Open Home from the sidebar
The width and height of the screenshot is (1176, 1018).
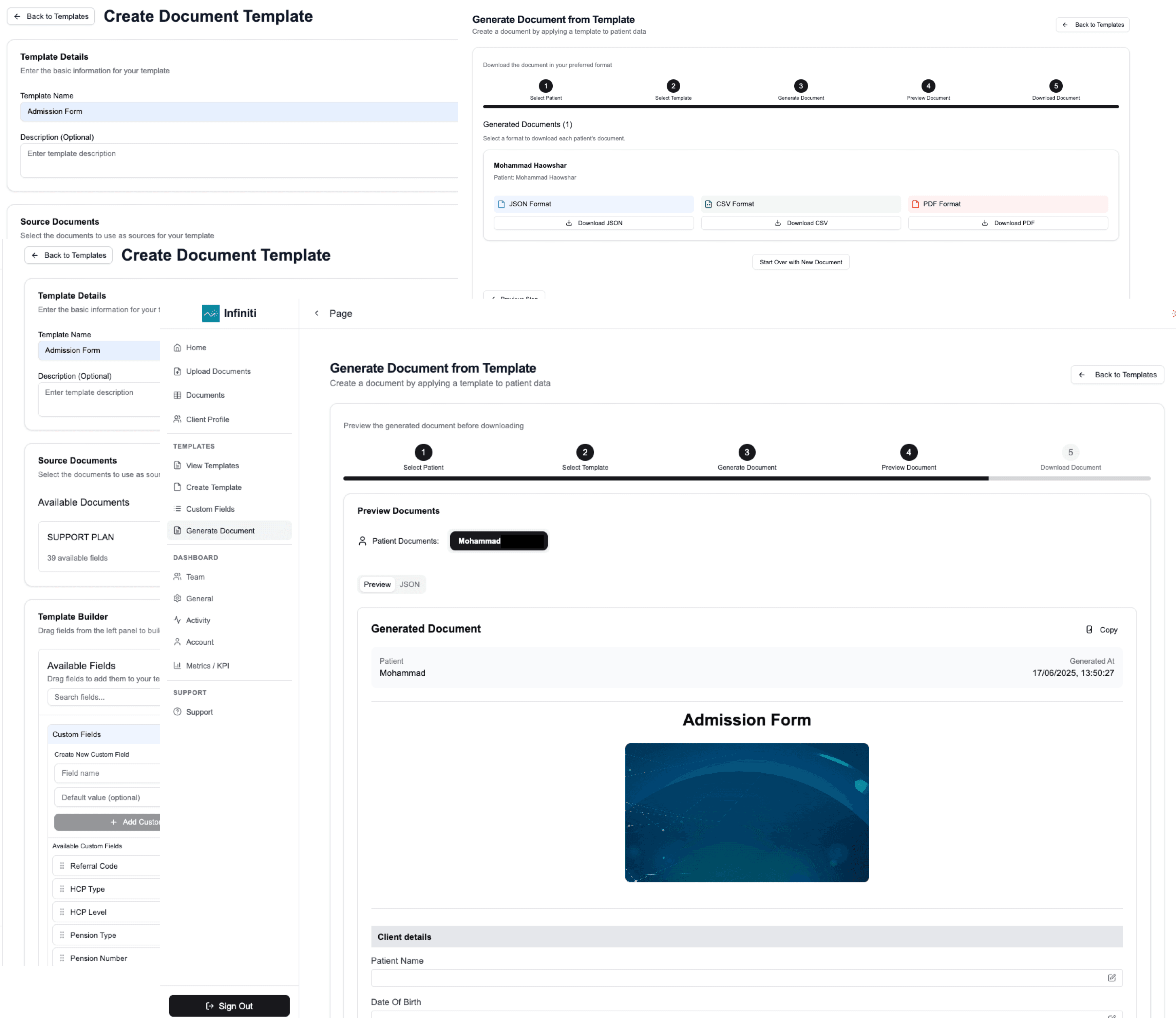195,348
